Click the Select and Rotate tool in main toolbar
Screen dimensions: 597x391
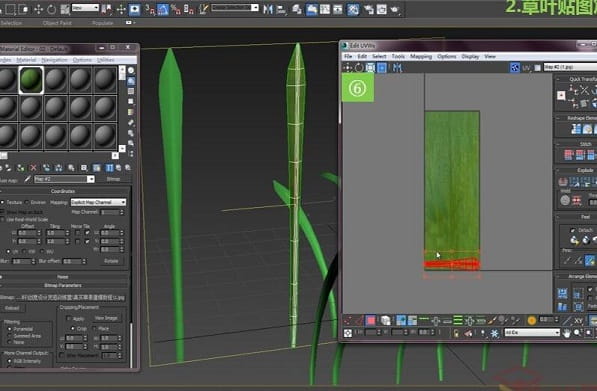tap(51, 9)
